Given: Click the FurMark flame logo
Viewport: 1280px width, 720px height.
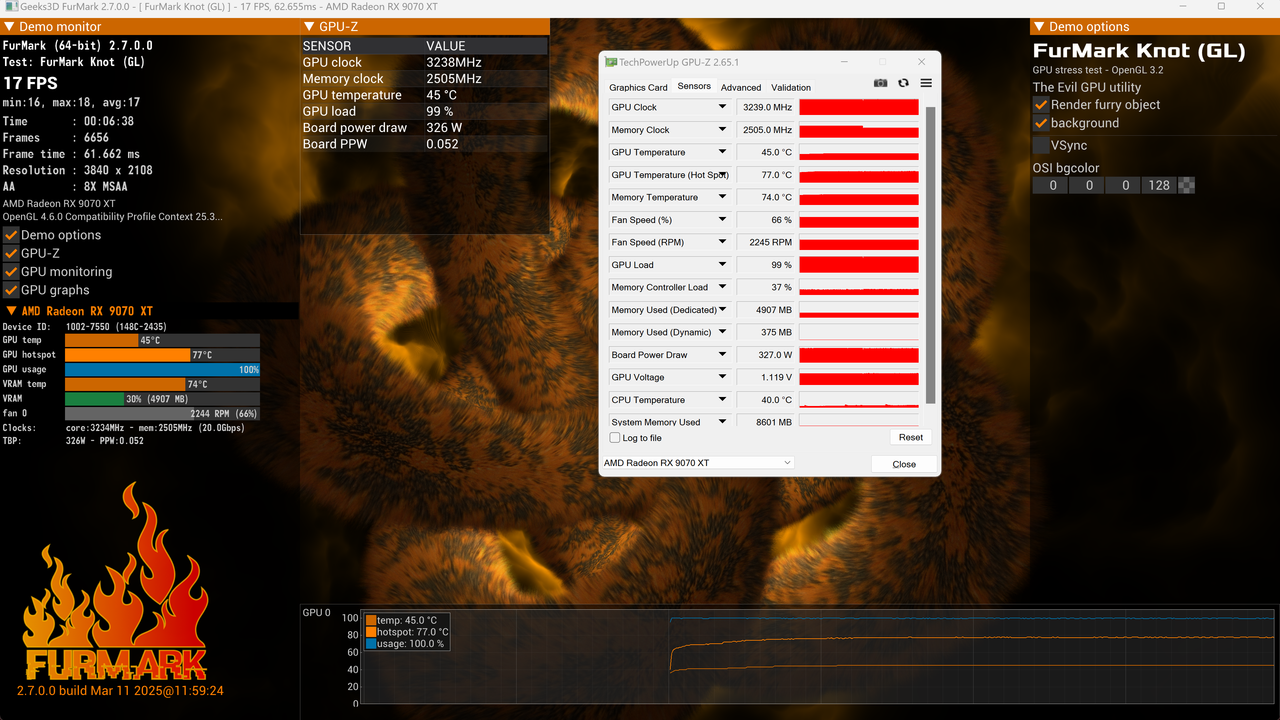Looking at the screenshot, I should [117, 582].
